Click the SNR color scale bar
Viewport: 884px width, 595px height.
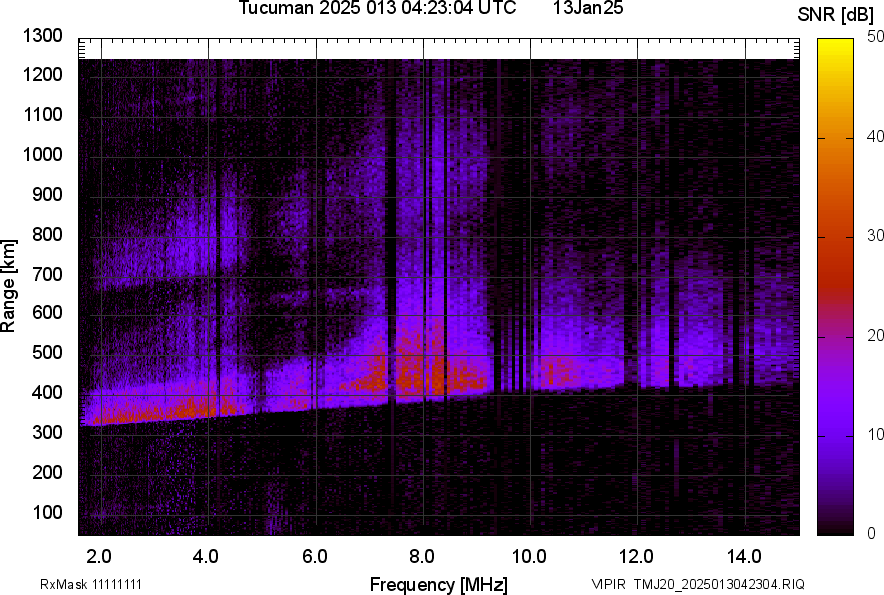click(x=835, y=287)
